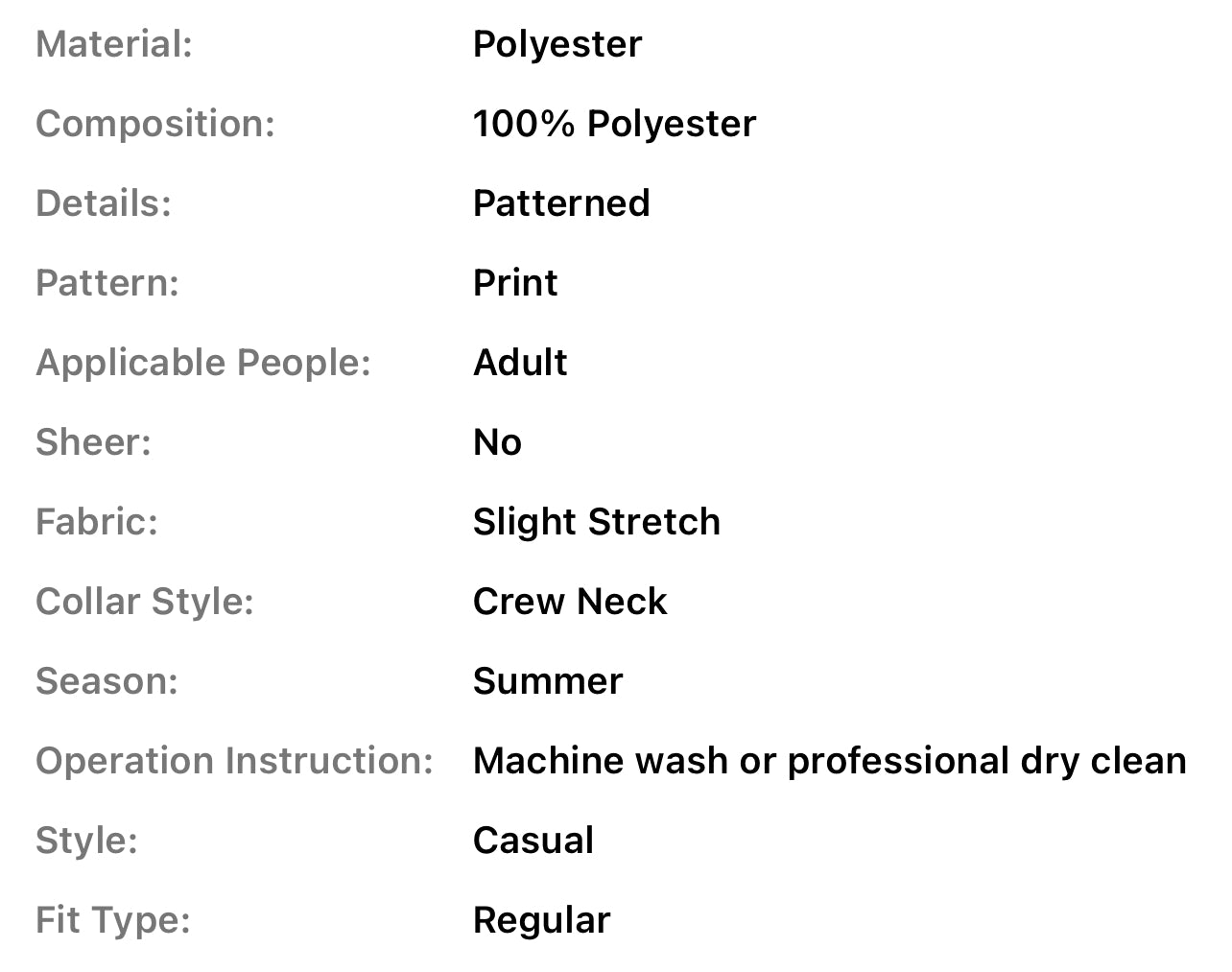Select the "100% Polyester" composition value
Viewport: 1232px width, 972px height.
614,124
